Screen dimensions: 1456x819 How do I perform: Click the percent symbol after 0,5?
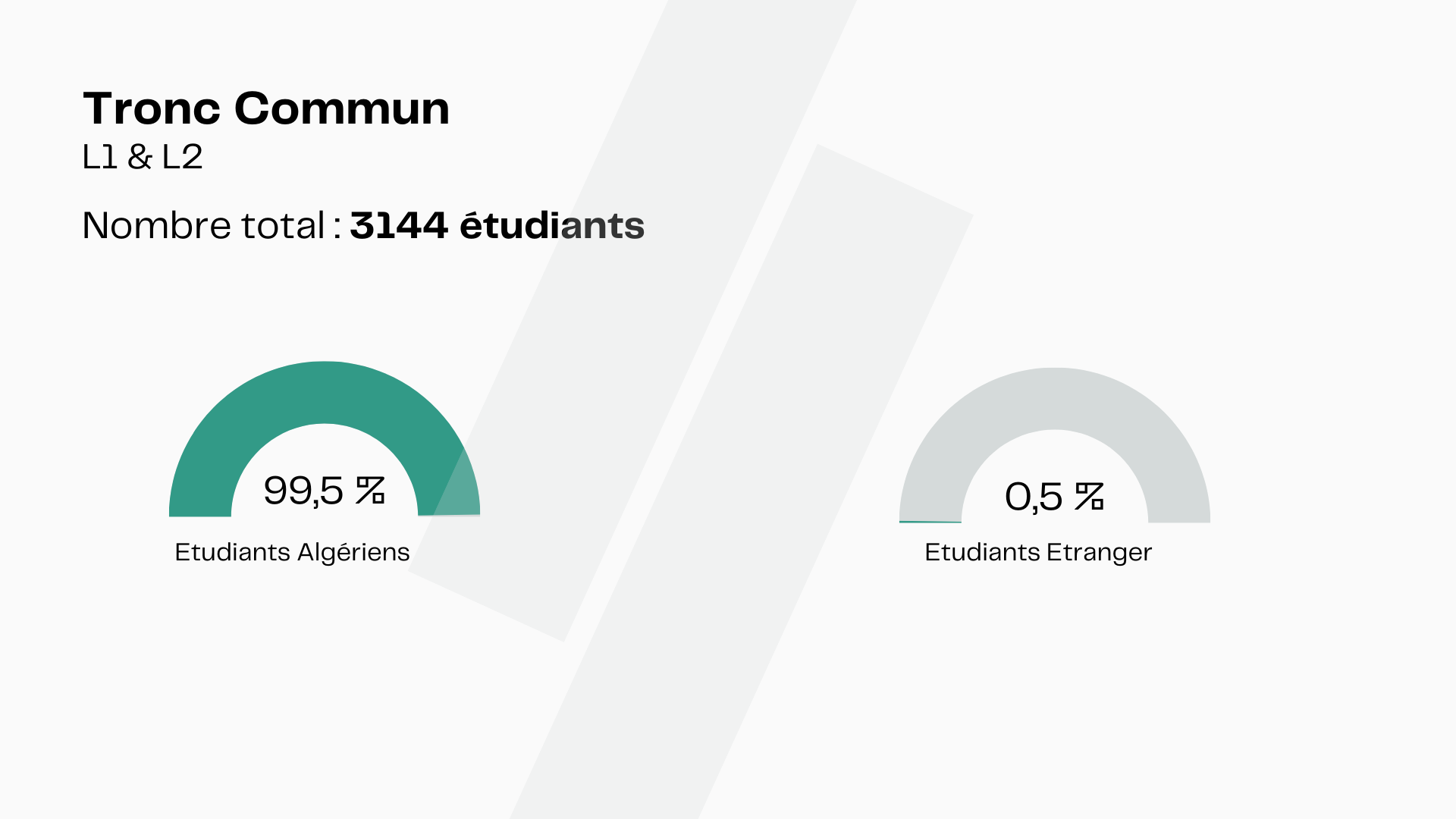pos(1089,497)
